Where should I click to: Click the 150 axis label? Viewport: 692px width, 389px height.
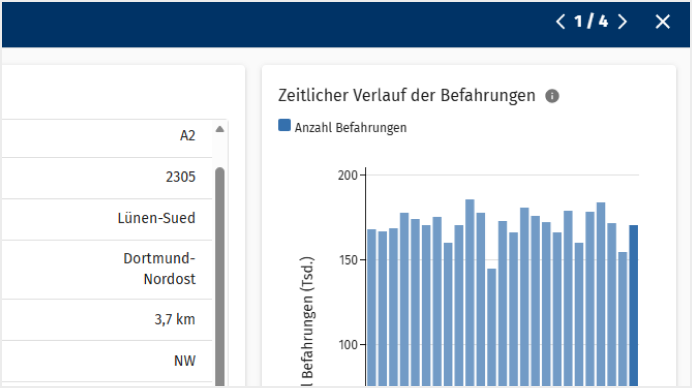tap(347, 260)
